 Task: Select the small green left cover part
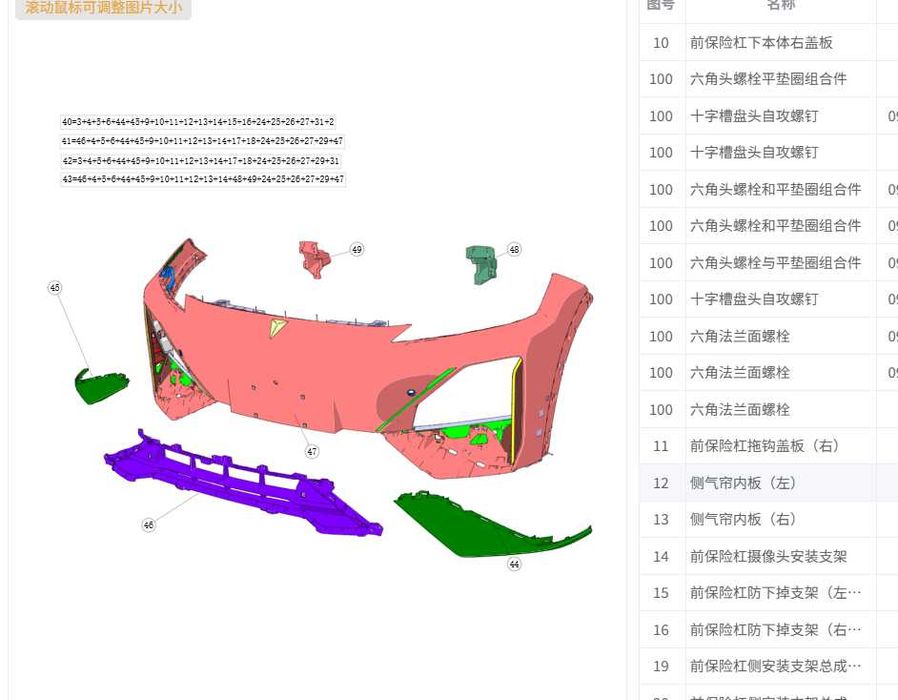coord(101,386)
